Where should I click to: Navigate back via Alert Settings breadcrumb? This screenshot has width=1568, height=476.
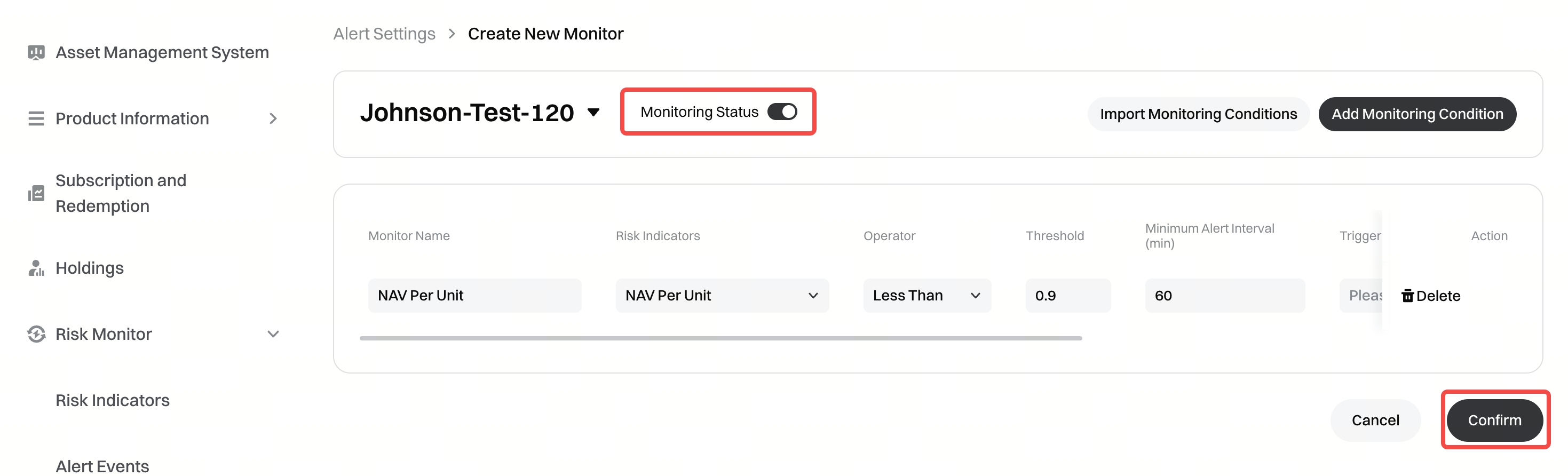tap(384, 34)
